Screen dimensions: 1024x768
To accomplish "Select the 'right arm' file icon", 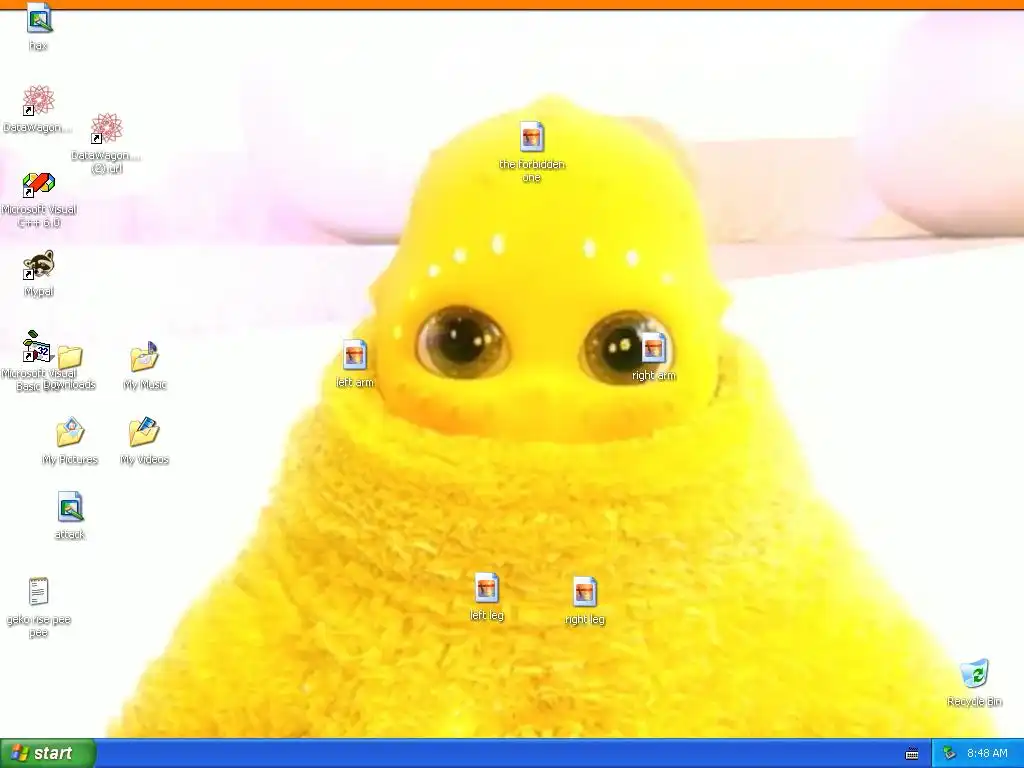I will [x=653, y=348].
